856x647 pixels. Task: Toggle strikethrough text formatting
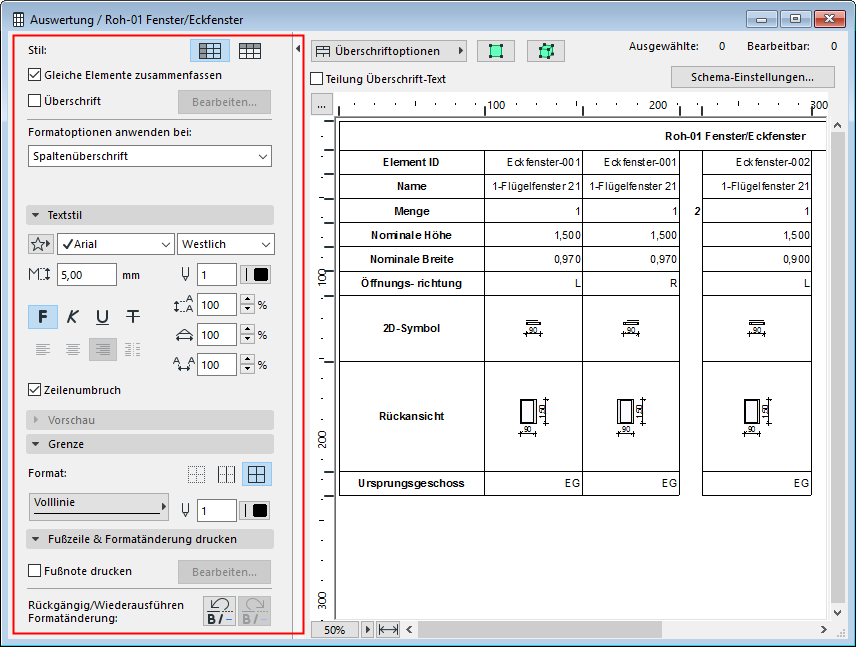(x=132, y=317)
